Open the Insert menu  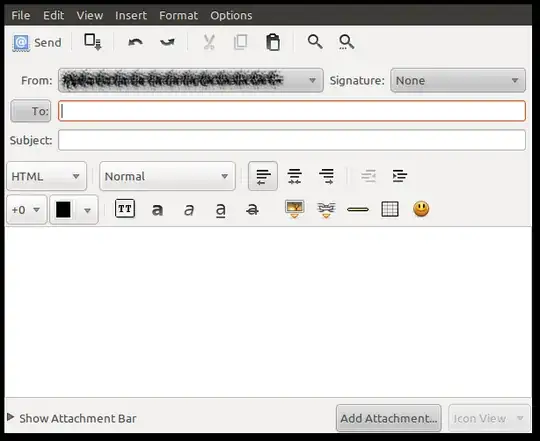[x=131, y=15]
